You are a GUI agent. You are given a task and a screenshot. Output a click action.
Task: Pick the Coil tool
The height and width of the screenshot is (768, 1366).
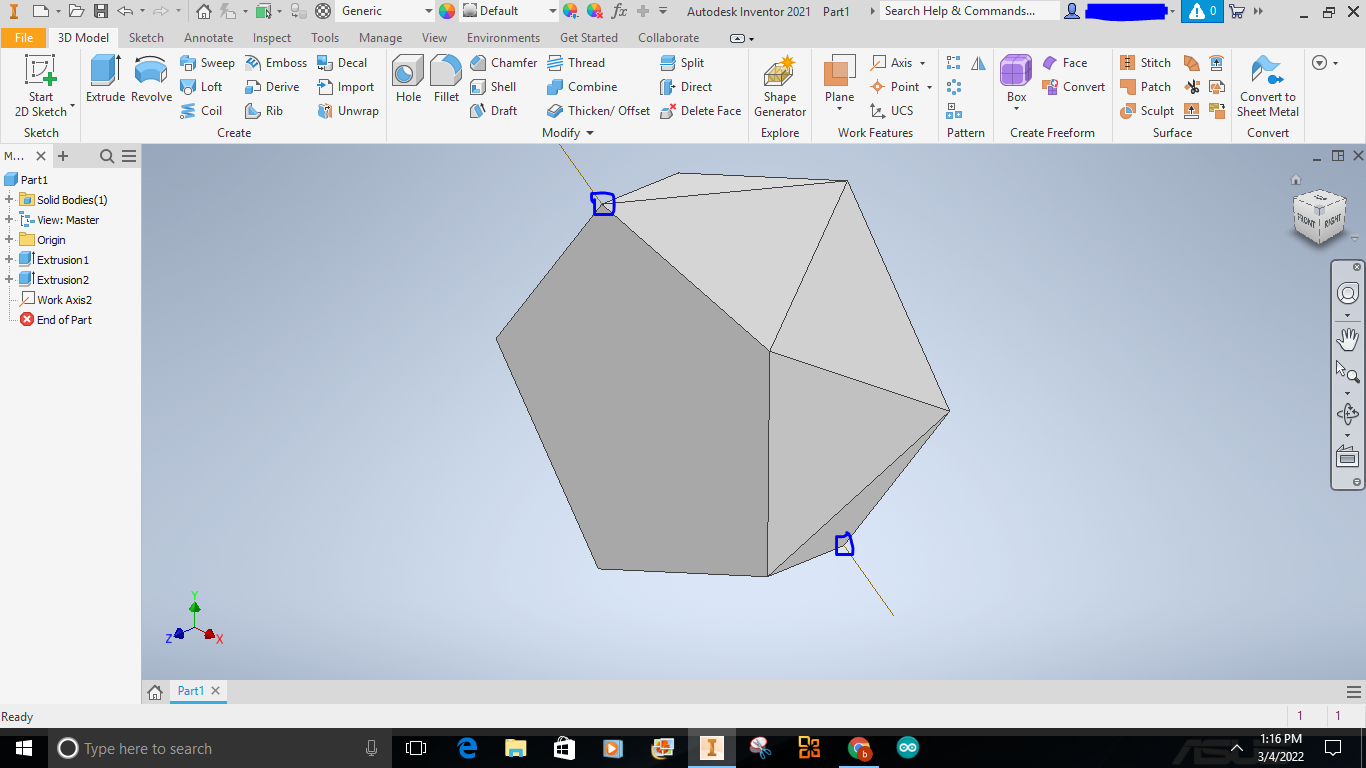click(x=201, y=110)
